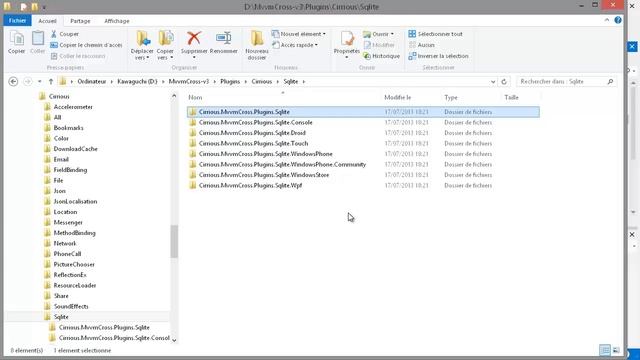Select Cirrious.MvvmCross.Plugins.Sqlite.Touch folder
Viewport: 640px width, 360px height.
[363, 144]
